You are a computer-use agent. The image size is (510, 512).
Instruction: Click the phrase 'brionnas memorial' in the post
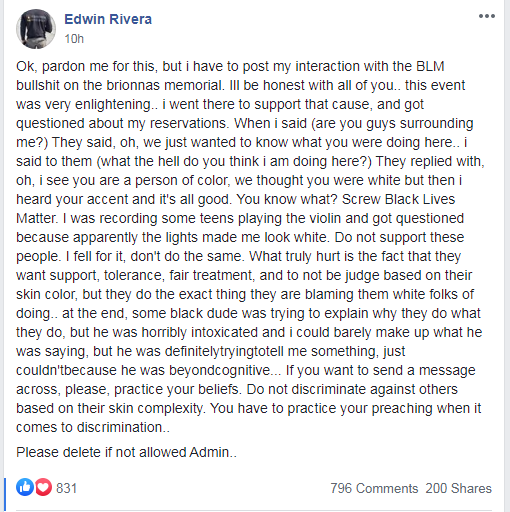click(x=165, y=85)
